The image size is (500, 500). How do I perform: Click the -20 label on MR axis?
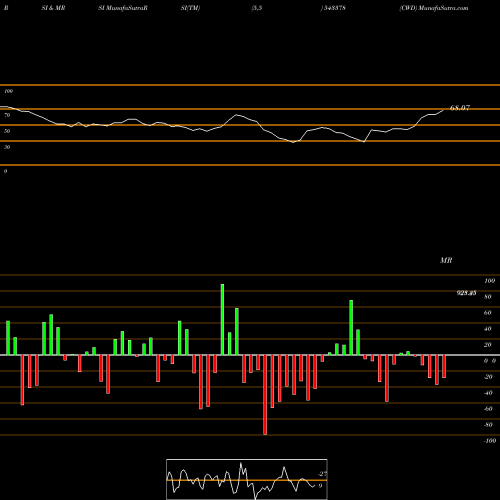[x=488, y=377]
